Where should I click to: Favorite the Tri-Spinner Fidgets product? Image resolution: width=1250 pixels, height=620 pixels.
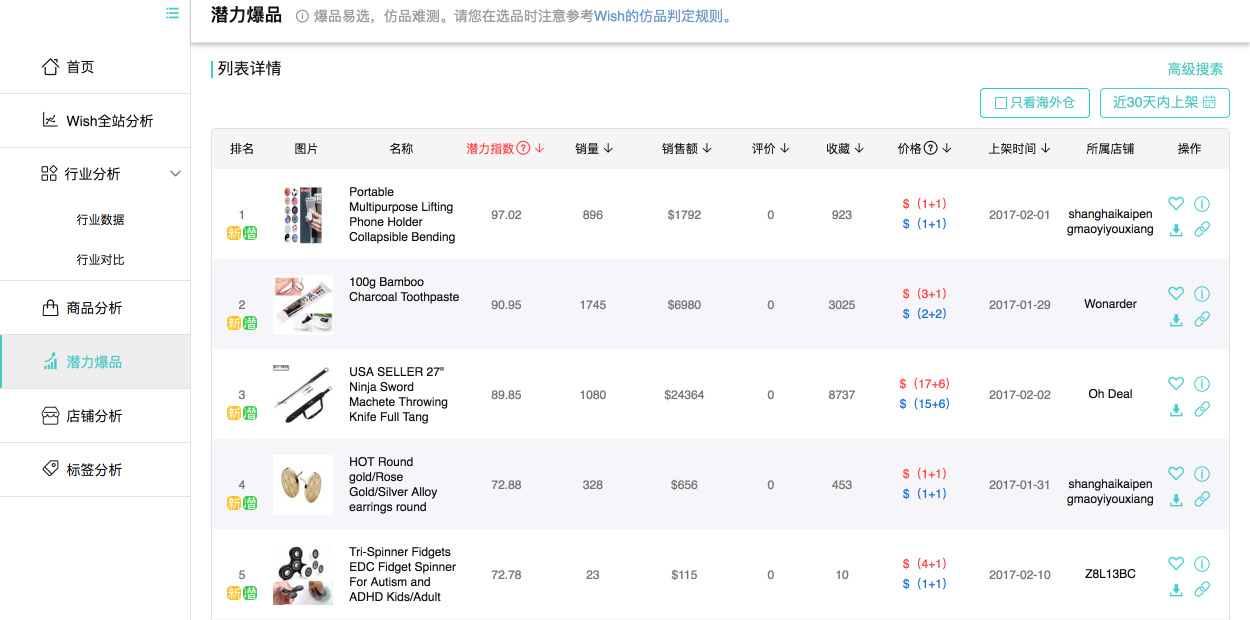point(1176,564)
